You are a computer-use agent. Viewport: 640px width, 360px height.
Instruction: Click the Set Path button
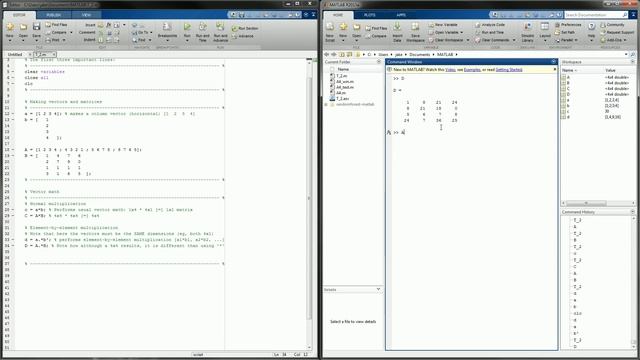coord(564,32)
